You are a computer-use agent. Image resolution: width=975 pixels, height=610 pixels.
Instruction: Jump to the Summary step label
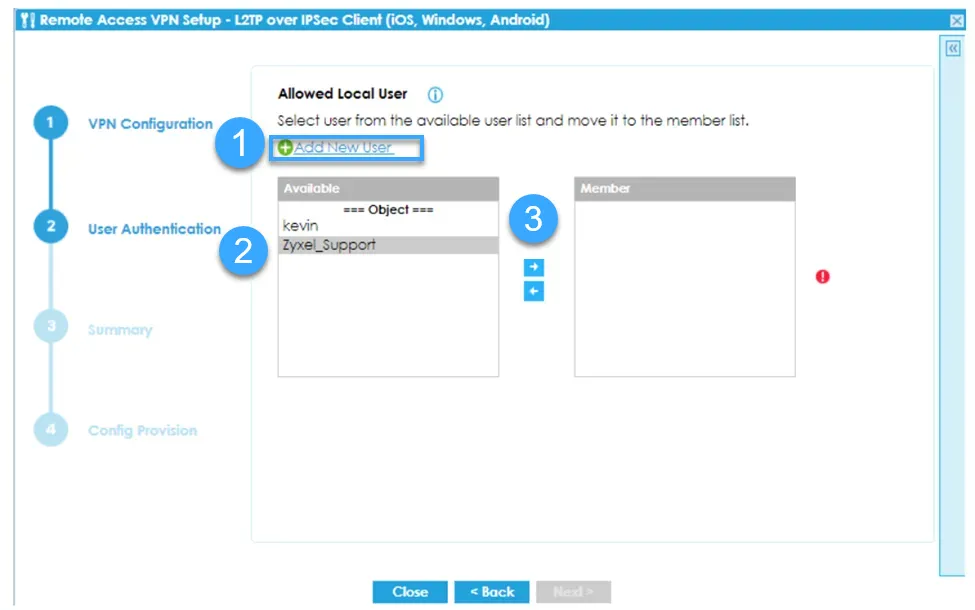pos(120,330)
